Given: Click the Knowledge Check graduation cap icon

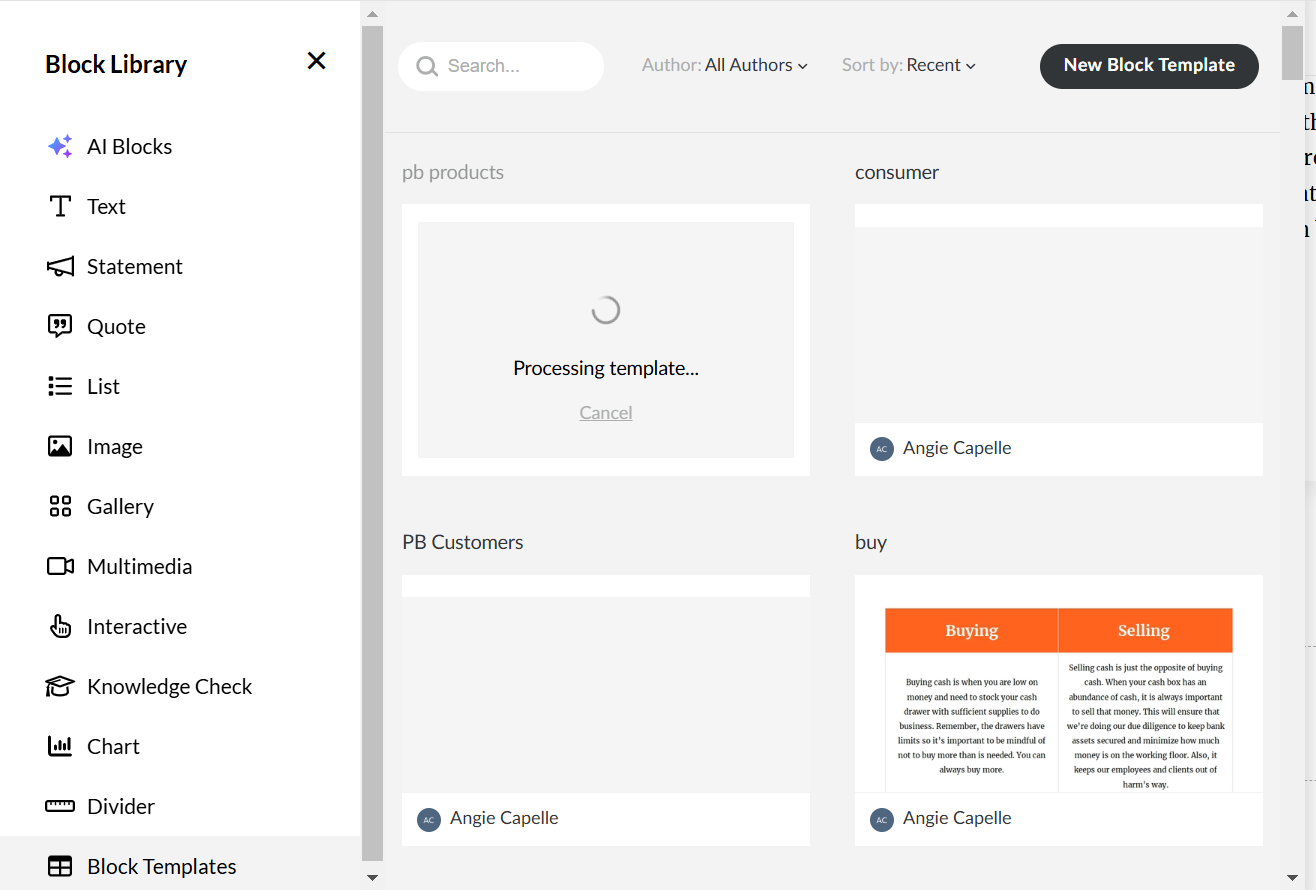Looking at the screenshot, I should 60,686.
